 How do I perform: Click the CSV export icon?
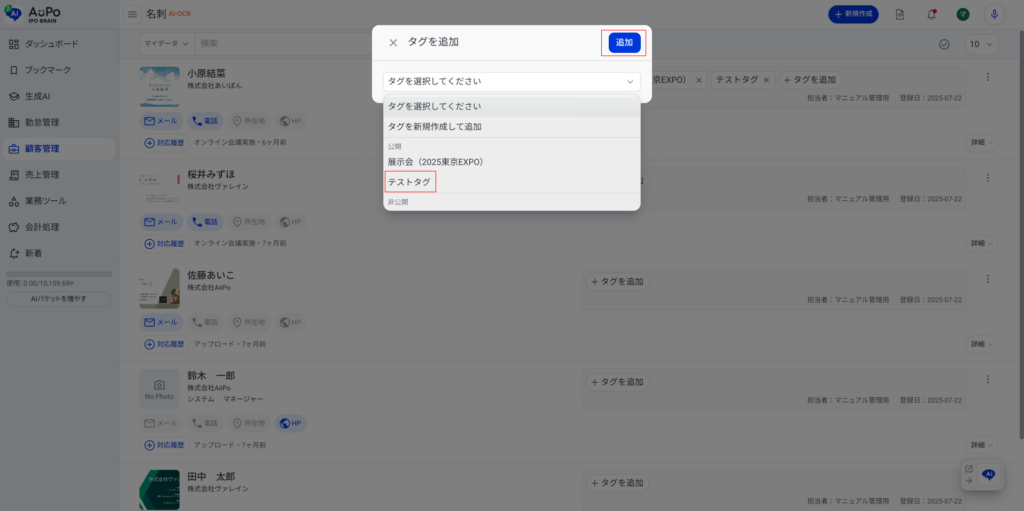[900, 15]
